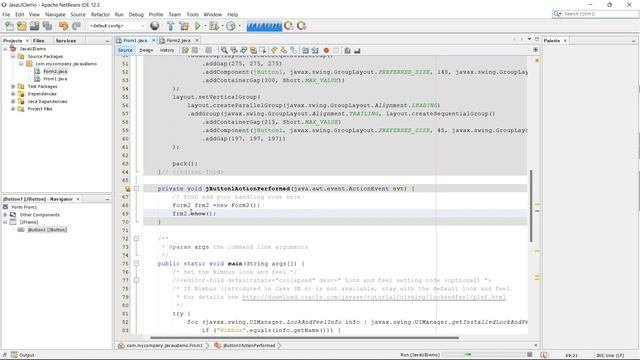Click the Previous Bookmark icon

(274, 51)
